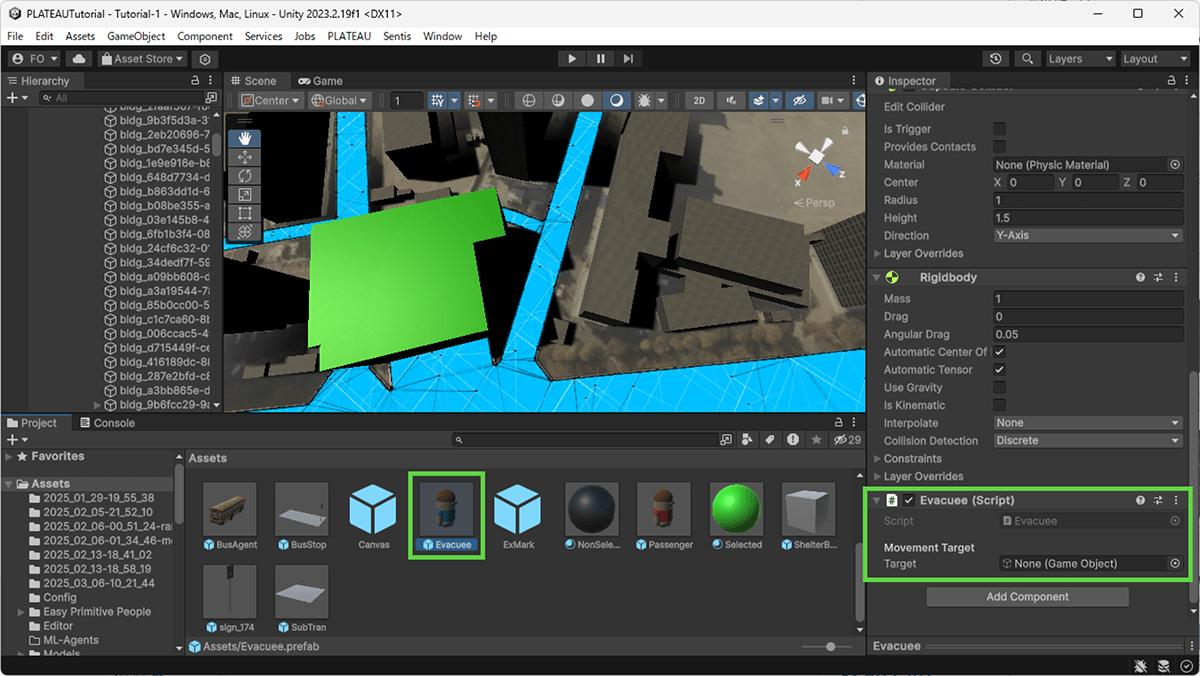Open the Physic Material object picker
This screenshot has width=1200, height=676.
click(x=1175, y=165)
